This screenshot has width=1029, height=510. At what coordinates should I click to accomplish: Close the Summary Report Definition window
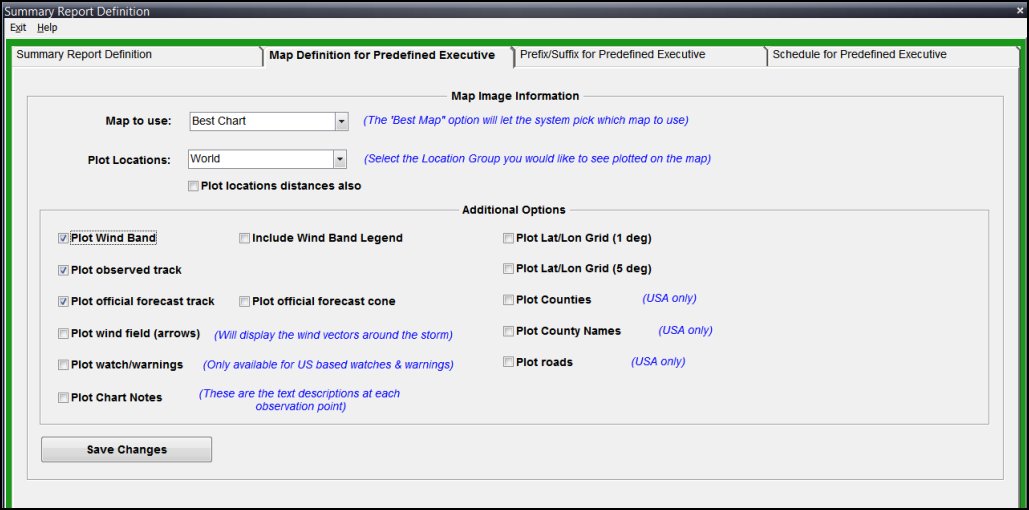click(x=1018, y=11)
